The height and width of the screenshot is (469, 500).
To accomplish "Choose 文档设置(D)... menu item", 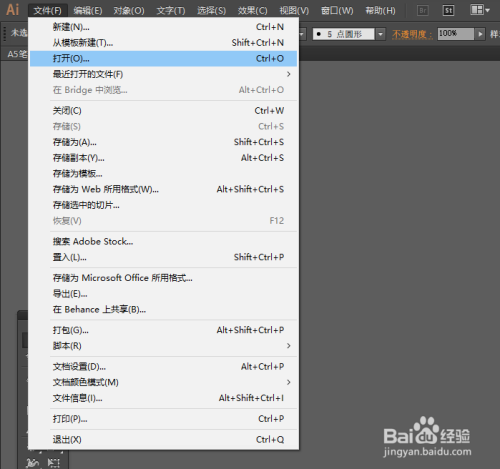I will [x=163, y=367].
